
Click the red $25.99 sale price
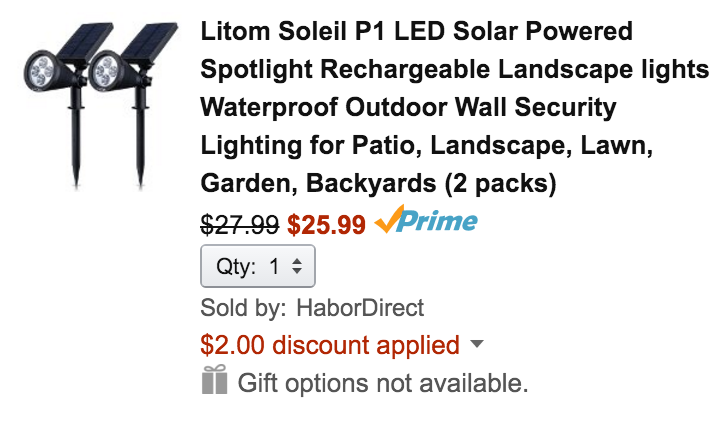pos(326,225)
